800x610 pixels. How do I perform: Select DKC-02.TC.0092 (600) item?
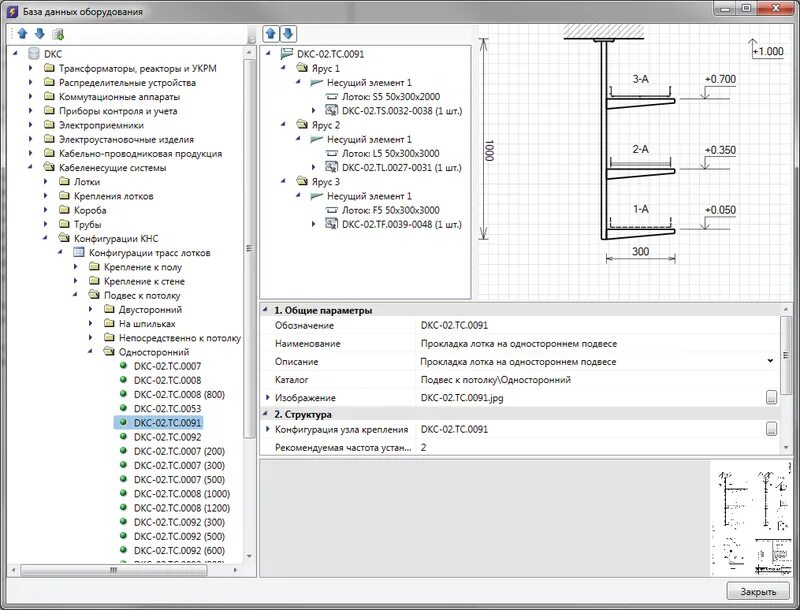point(179,550)
